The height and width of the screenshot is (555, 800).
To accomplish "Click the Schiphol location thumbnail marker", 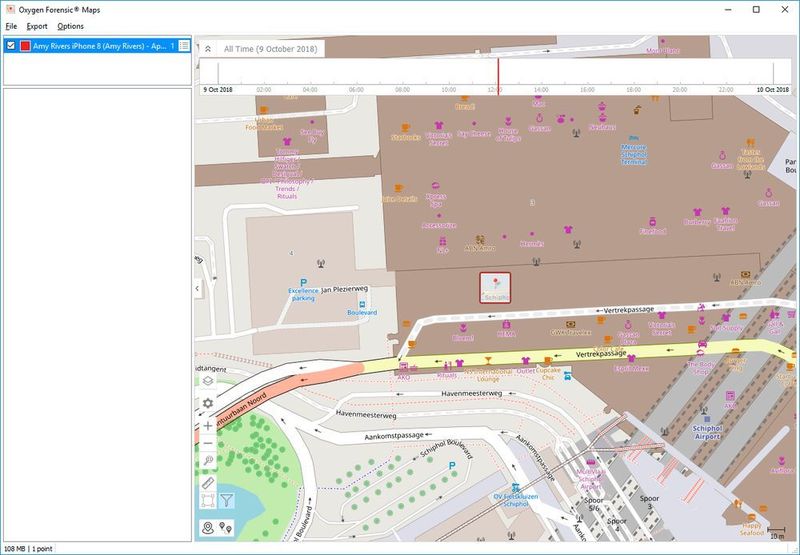I will 495,288.
